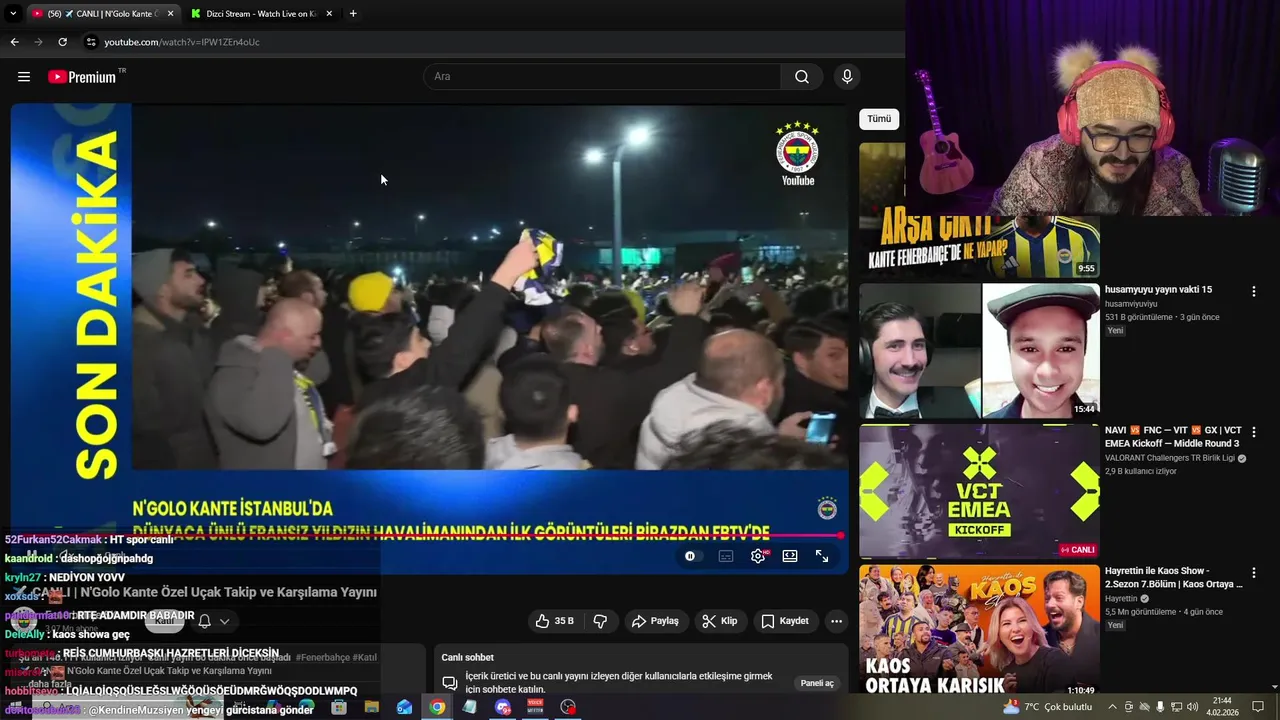Open Voicemeeter from the taskbar
The image size is (1280, 720).
(535, 707)
